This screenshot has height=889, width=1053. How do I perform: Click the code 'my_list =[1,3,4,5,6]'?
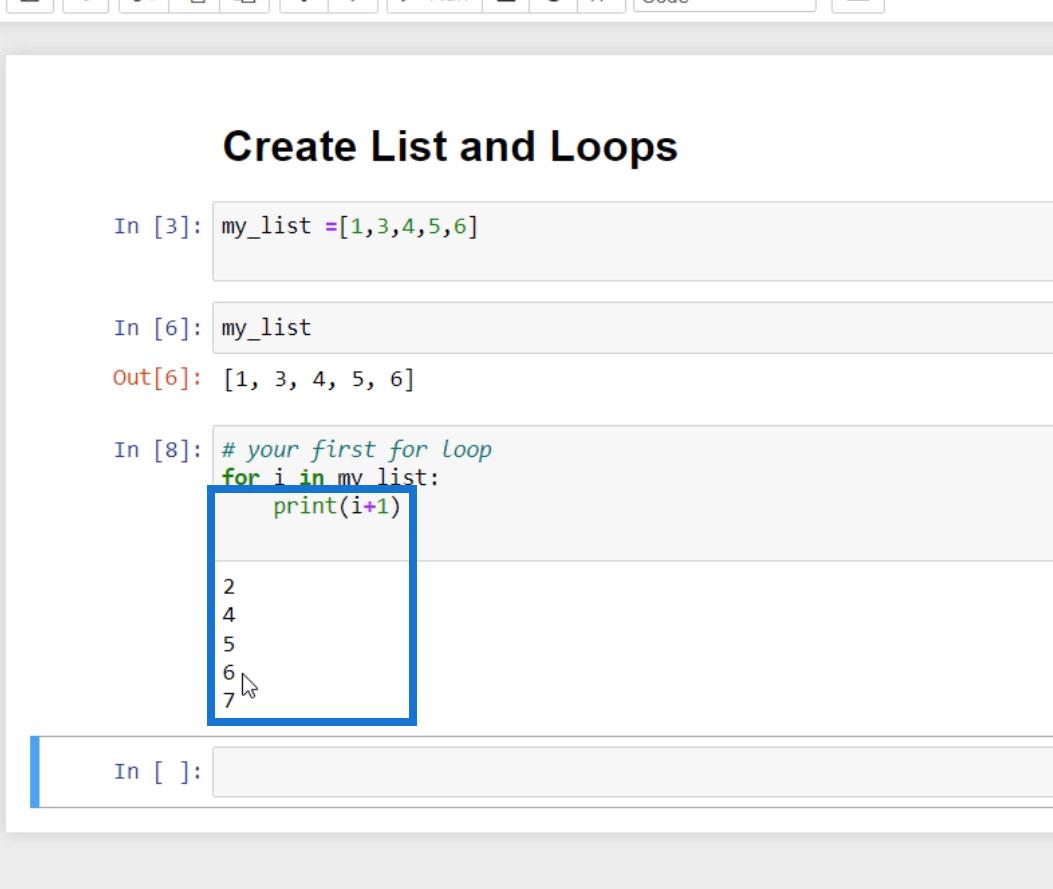pyautogui.click(x=350, y=226)
